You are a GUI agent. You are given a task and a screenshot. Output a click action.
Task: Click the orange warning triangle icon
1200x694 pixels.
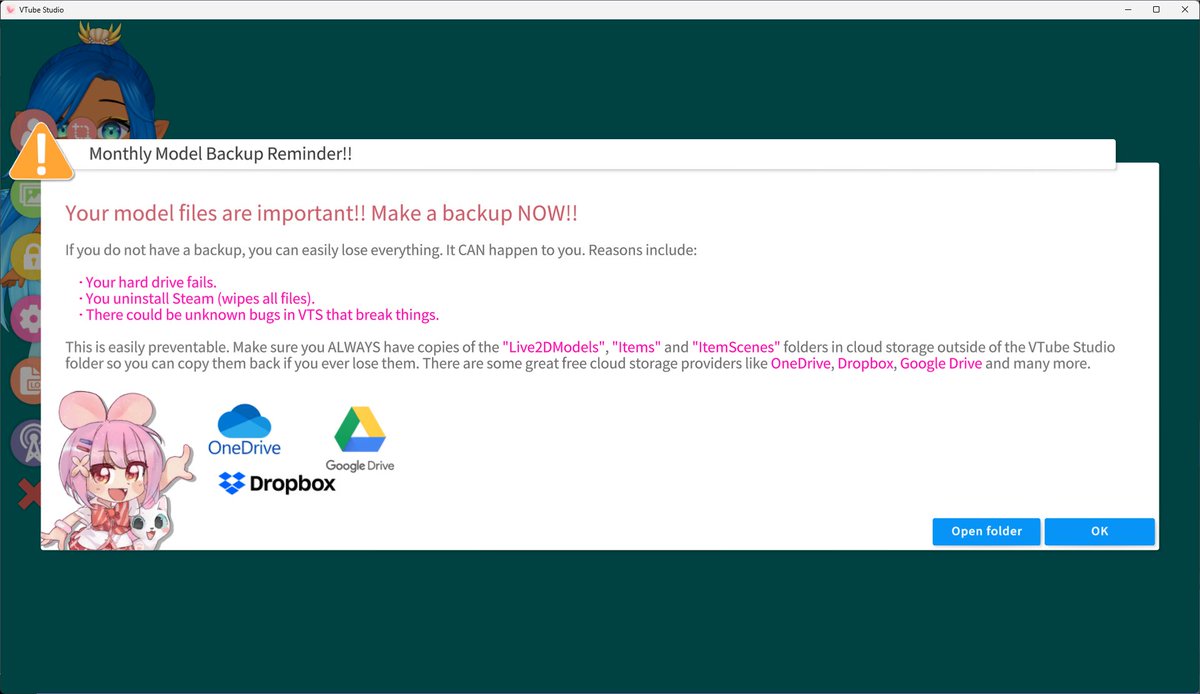(x=41, y=154)
